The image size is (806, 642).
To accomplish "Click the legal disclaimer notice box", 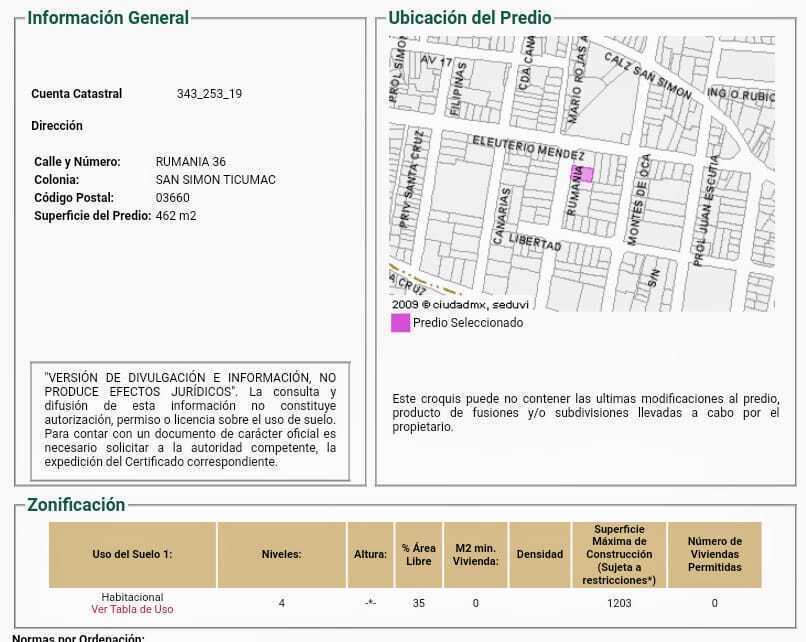I will [x=190, y=420].
